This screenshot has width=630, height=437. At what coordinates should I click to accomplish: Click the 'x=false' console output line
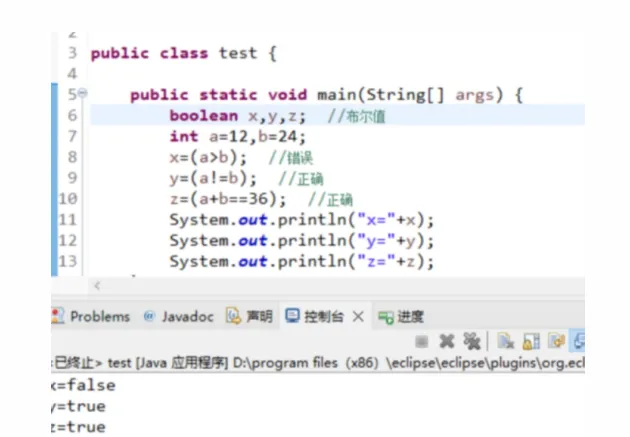(x=84, y=386)
